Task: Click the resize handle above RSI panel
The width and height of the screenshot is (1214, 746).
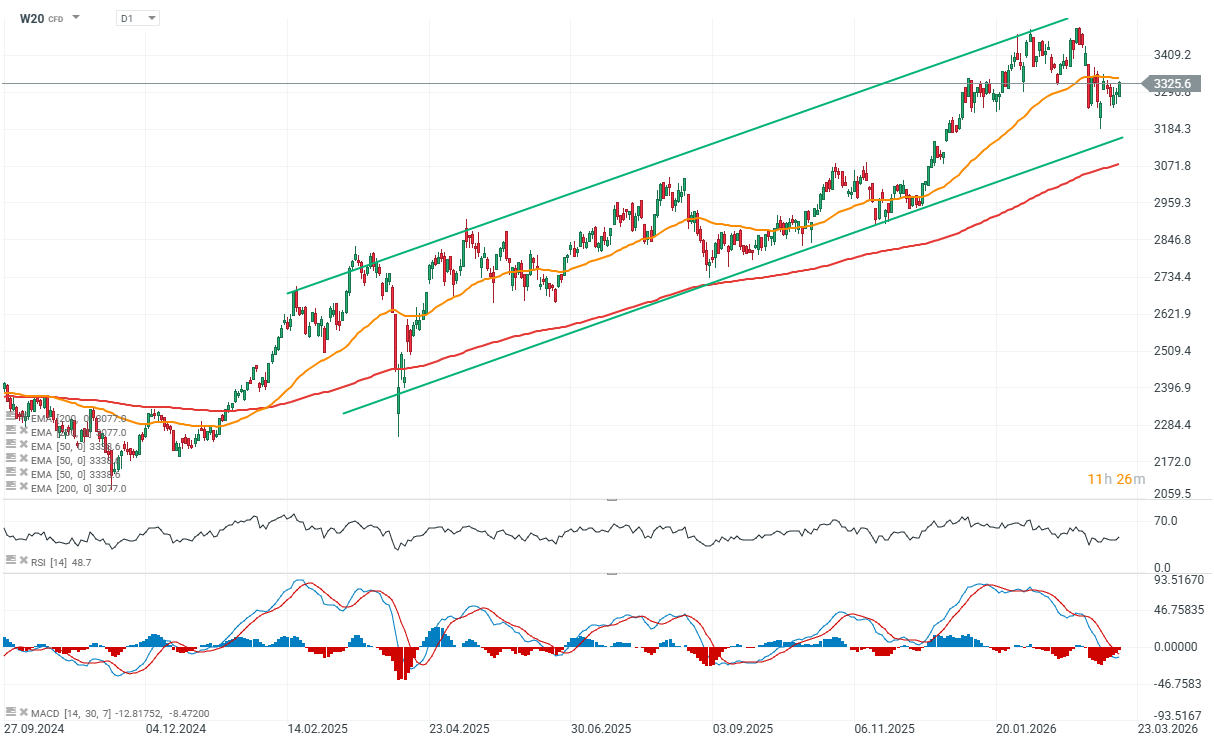Action: click(612, 498)
